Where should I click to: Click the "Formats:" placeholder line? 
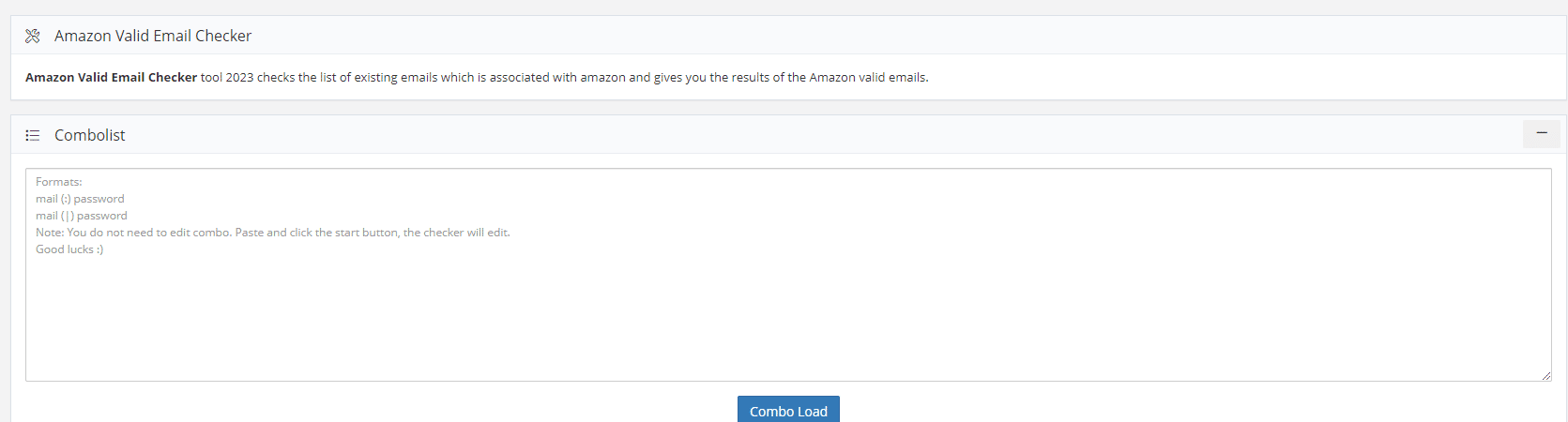[59, 182]
